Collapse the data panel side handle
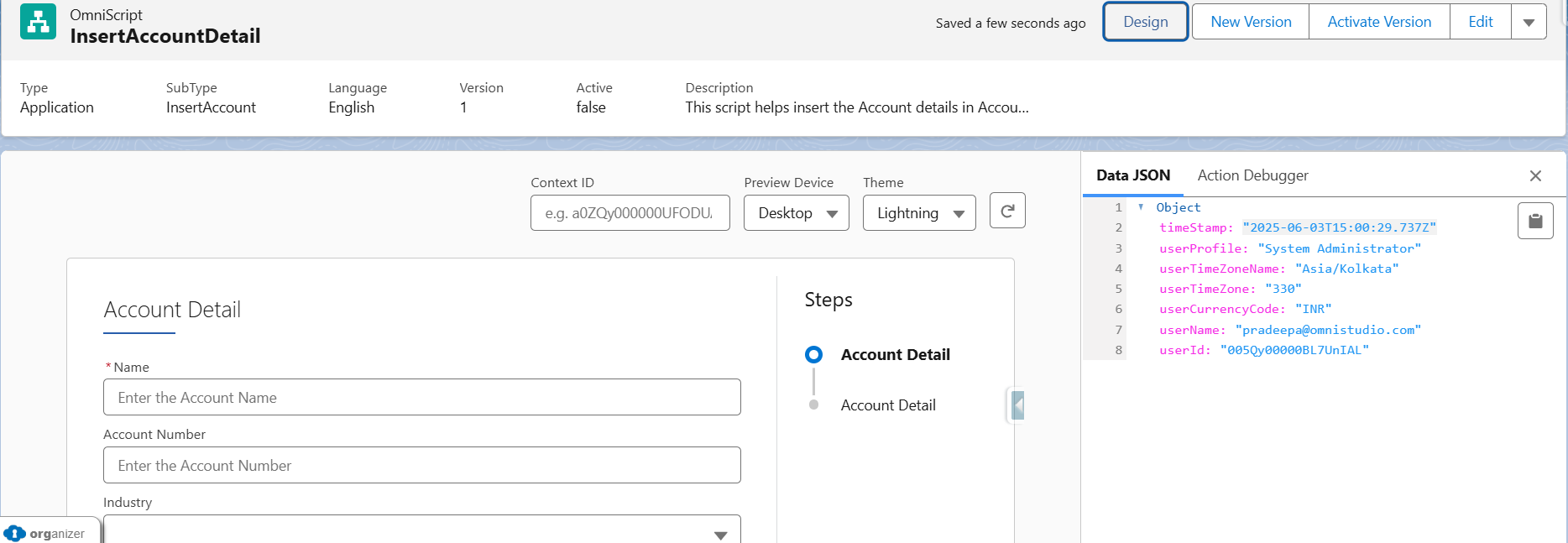Viewport: 1568px width, 543px height. point(1017,405)
